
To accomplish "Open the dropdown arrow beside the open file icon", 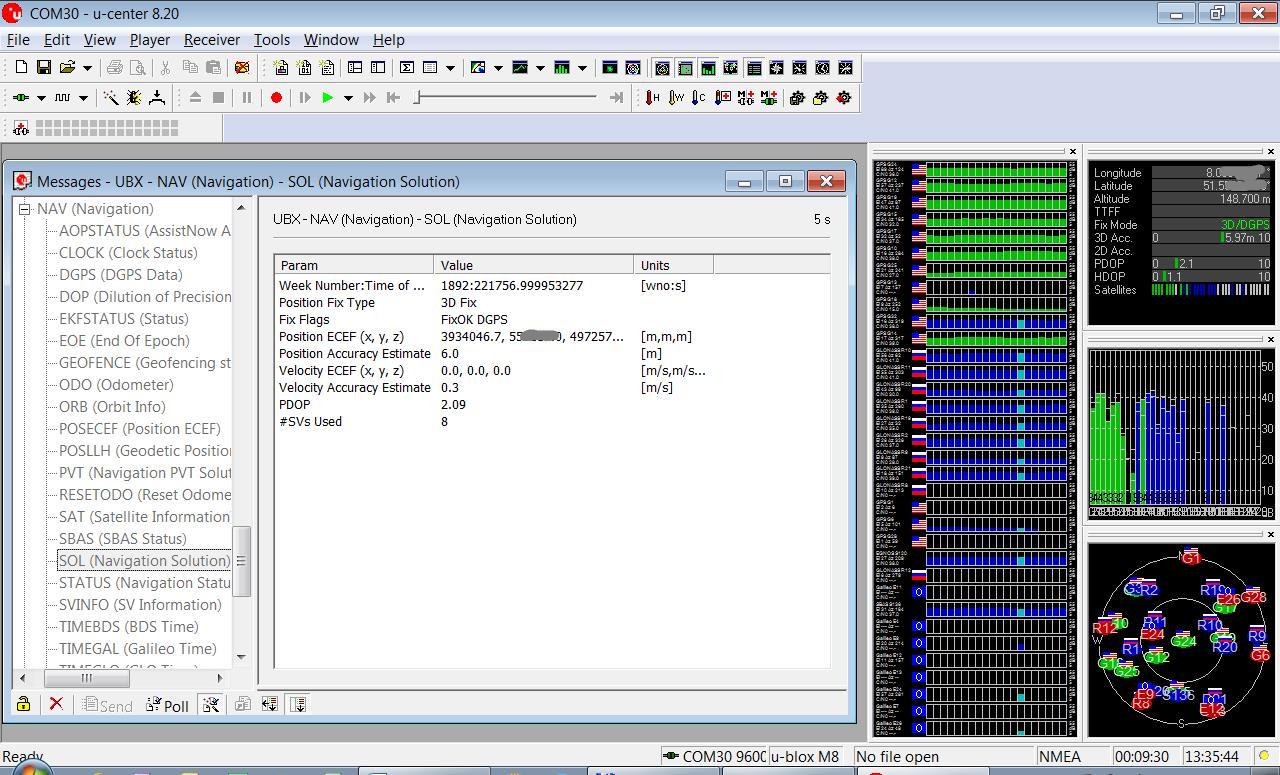I will pos(87,67).
